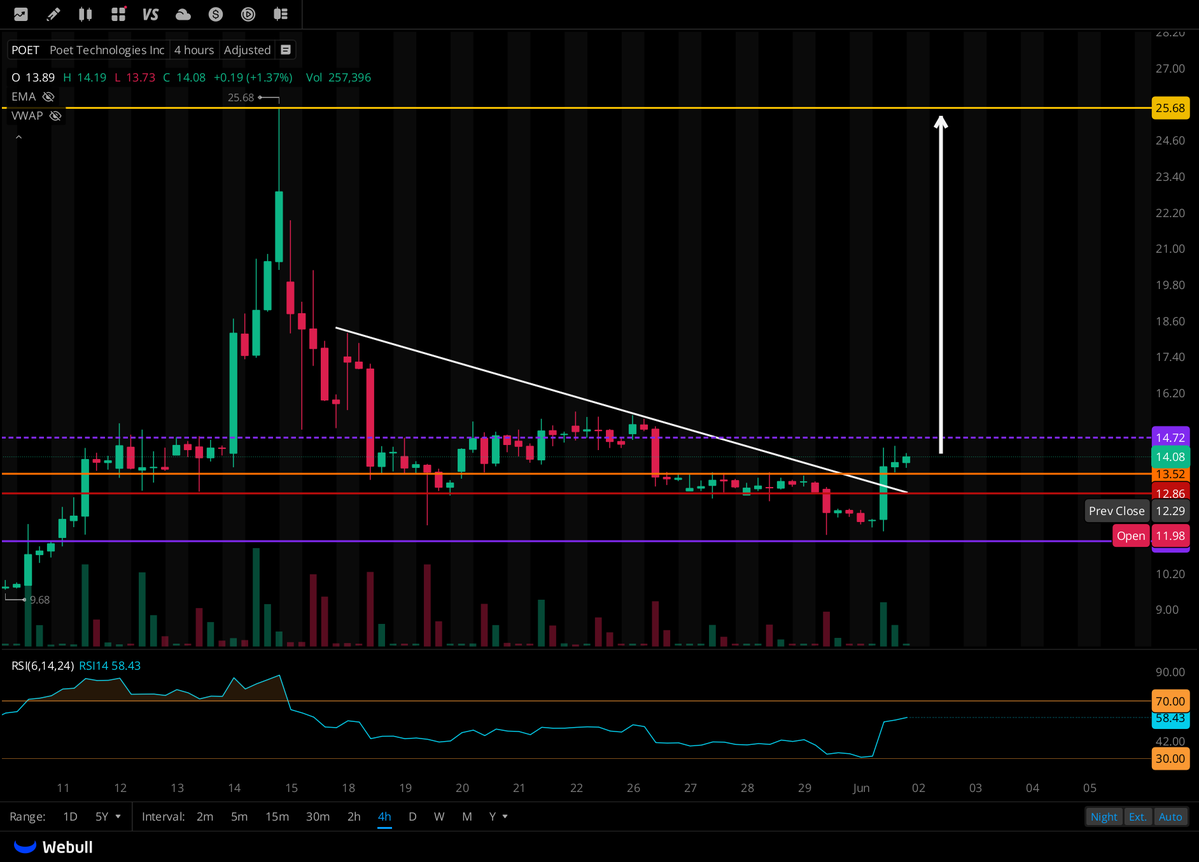Click the POET ticker symbol

[x=25, y=50]
